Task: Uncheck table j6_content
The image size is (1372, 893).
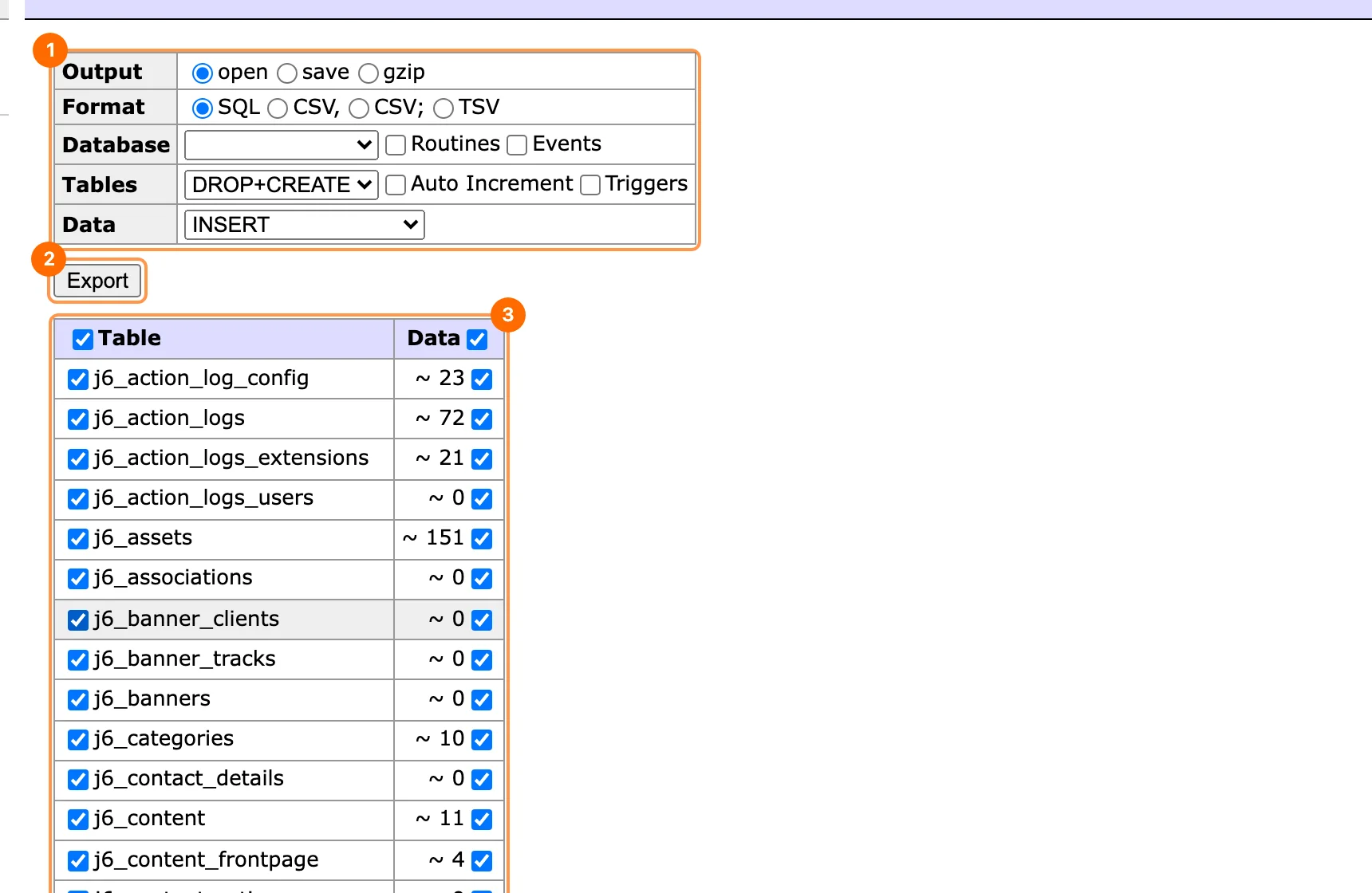Action: 78,820
